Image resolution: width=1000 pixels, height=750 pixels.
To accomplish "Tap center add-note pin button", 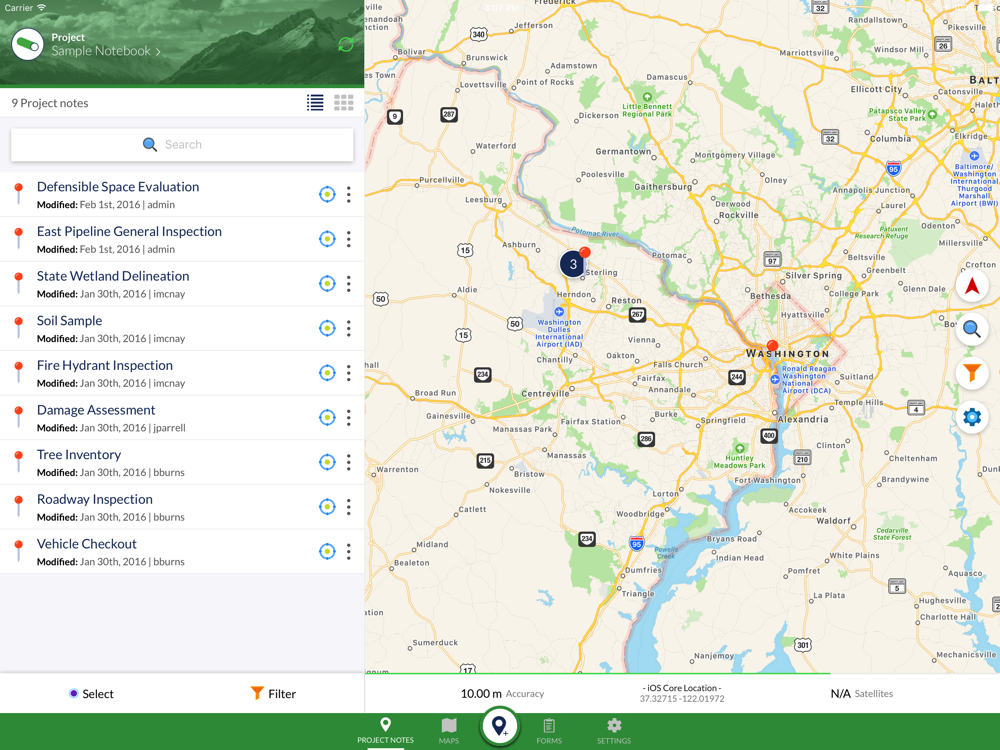I will 500,726.
